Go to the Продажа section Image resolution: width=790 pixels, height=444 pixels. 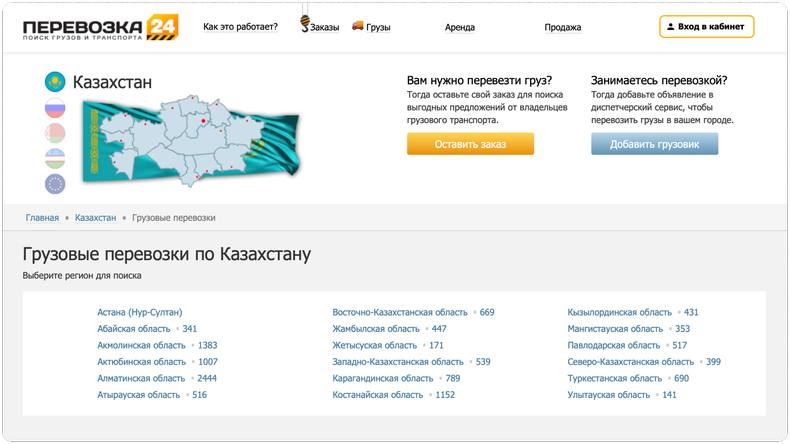point(563,27)
